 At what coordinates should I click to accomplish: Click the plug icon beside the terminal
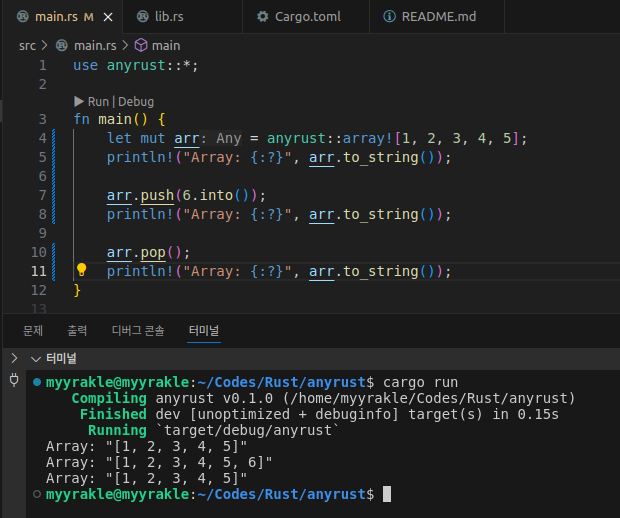[x=14, y=380]
